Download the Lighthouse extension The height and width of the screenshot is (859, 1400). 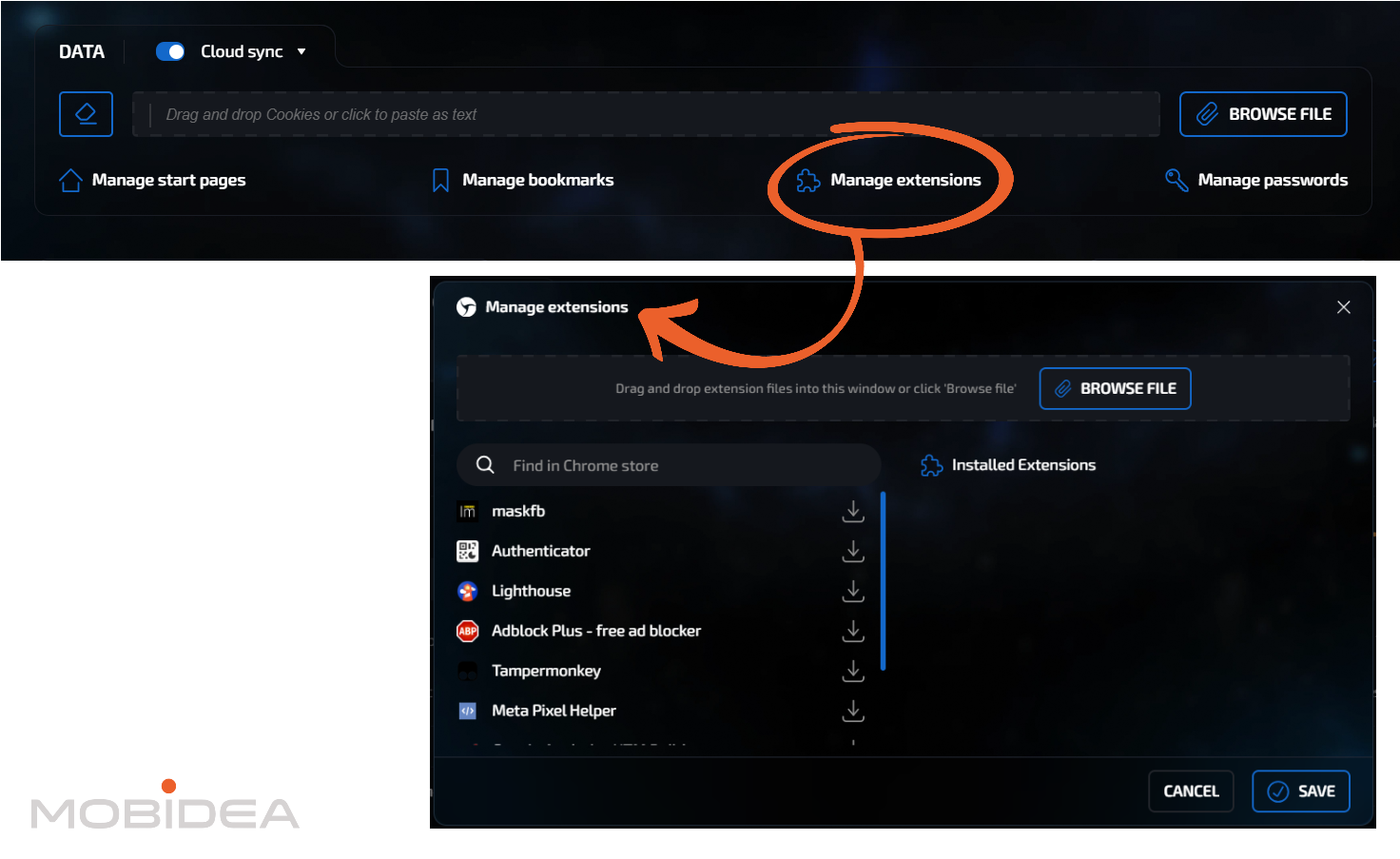click(x=853, y=592)
